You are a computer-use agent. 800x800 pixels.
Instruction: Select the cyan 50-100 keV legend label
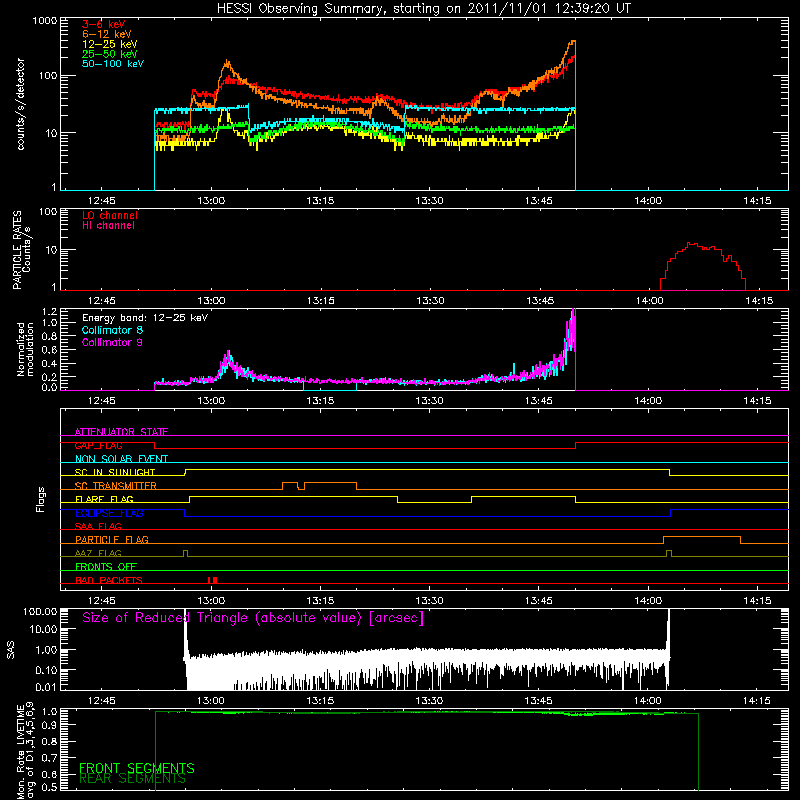113,64
